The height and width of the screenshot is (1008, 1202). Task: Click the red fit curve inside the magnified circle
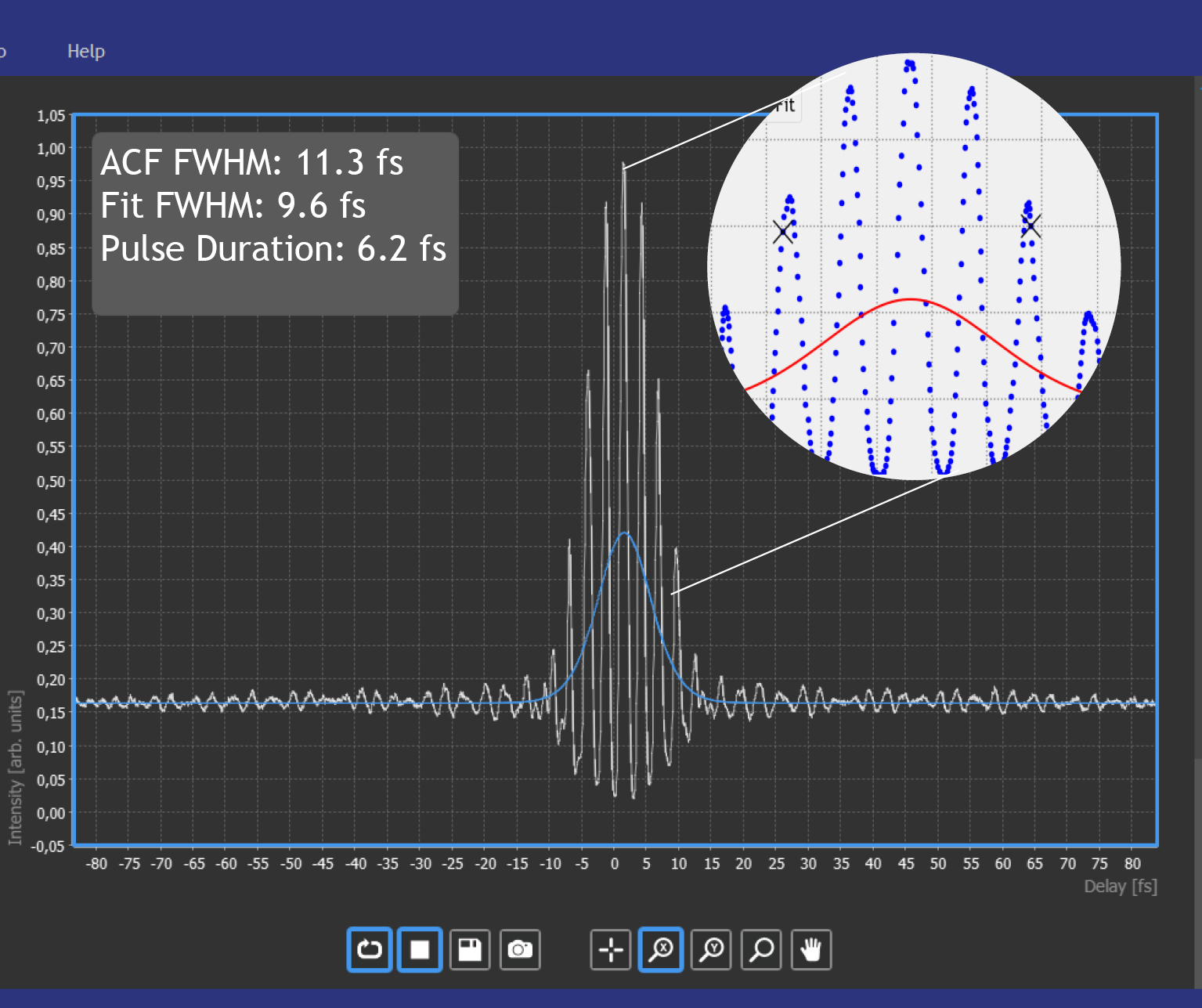coord(908,300)
